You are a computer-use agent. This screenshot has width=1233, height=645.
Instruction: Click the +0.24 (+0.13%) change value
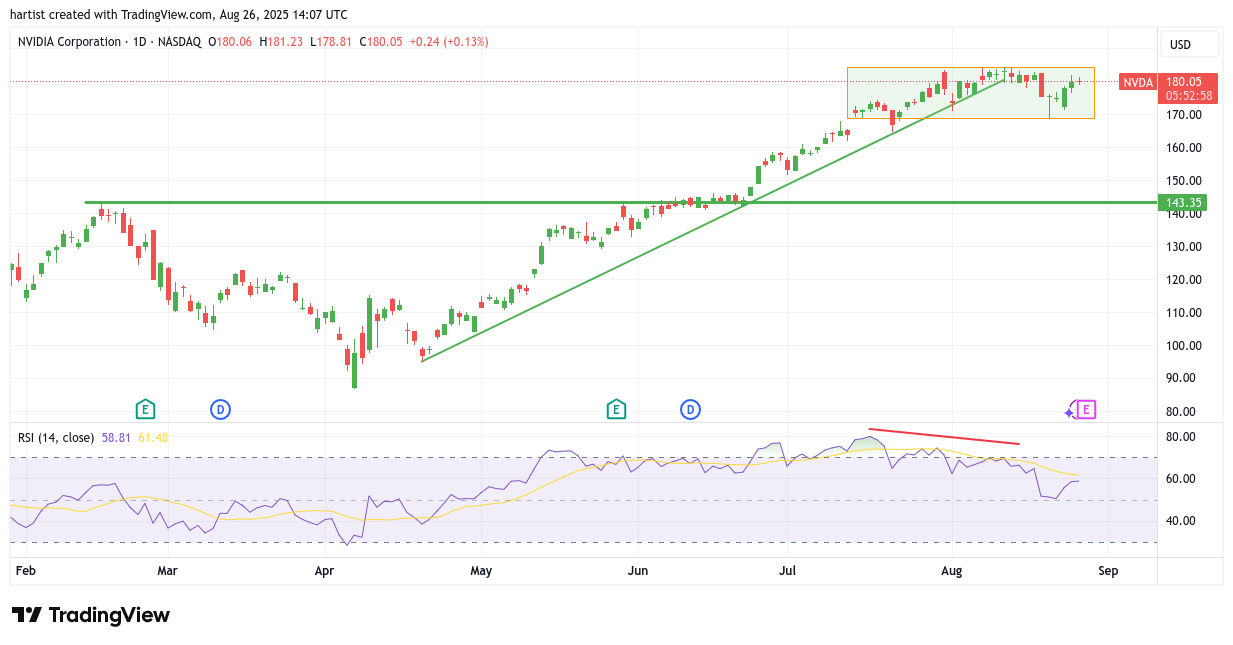449,42
